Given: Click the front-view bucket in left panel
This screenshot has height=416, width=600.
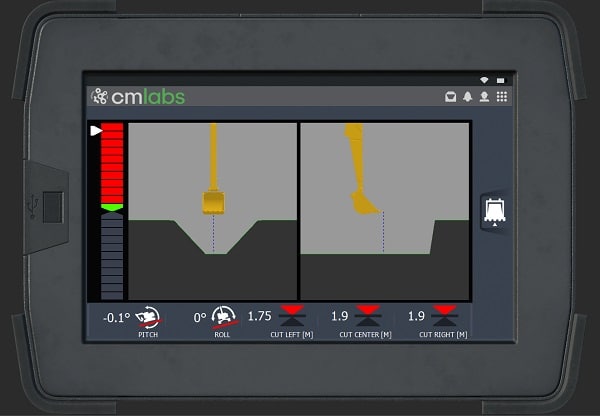Looking at the screenshot, I should point(214,202).
